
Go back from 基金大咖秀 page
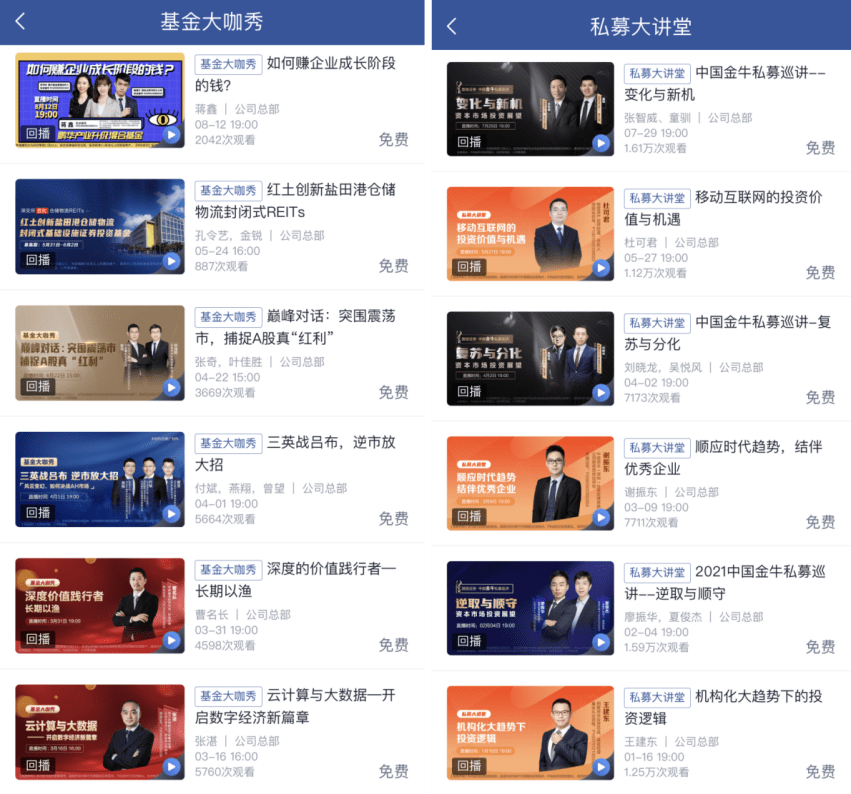[20, 22]
